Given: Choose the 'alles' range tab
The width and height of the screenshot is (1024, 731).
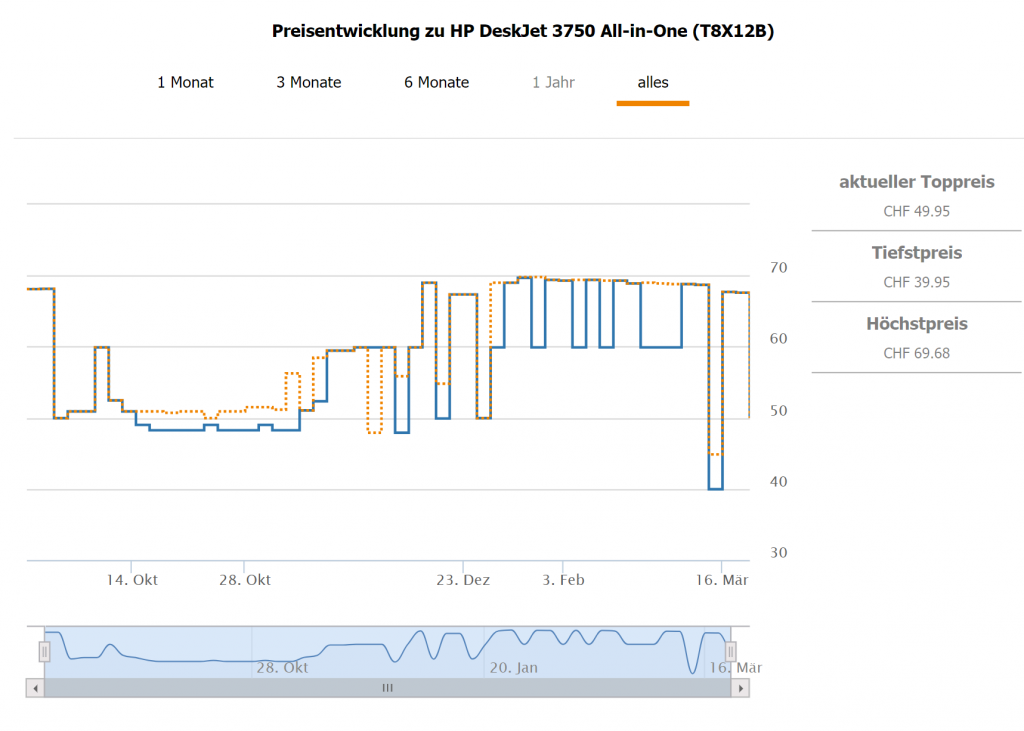Looking at the screenshot, I should [x=653, y=82].
